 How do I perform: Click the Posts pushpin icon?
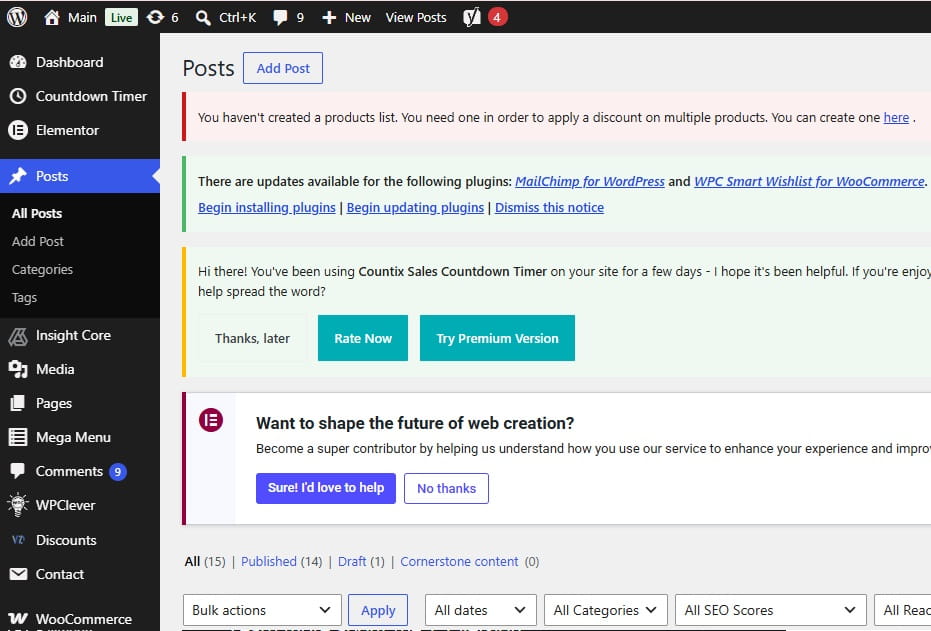(x=18, y=176)
